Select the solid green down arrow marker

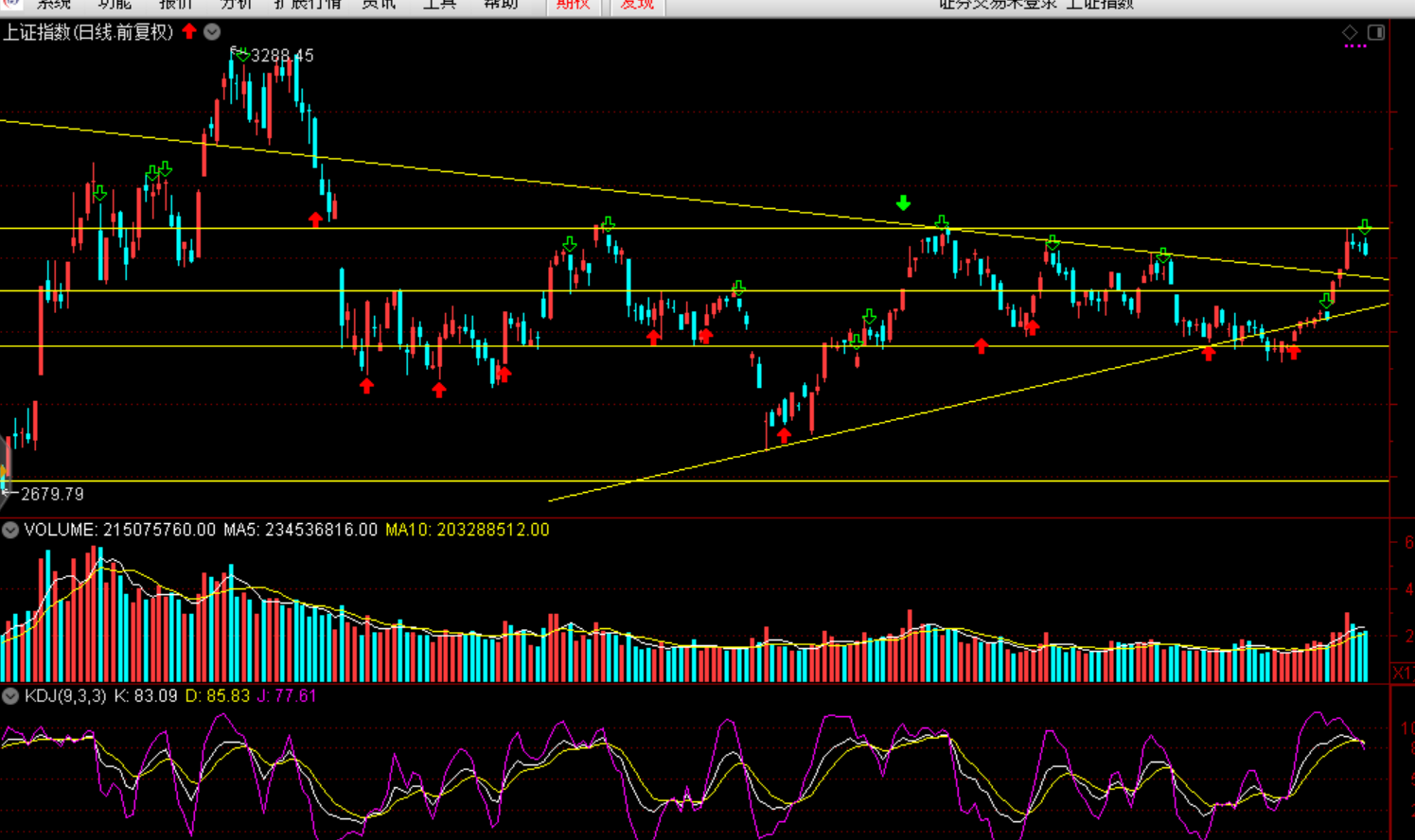[903, 202]
